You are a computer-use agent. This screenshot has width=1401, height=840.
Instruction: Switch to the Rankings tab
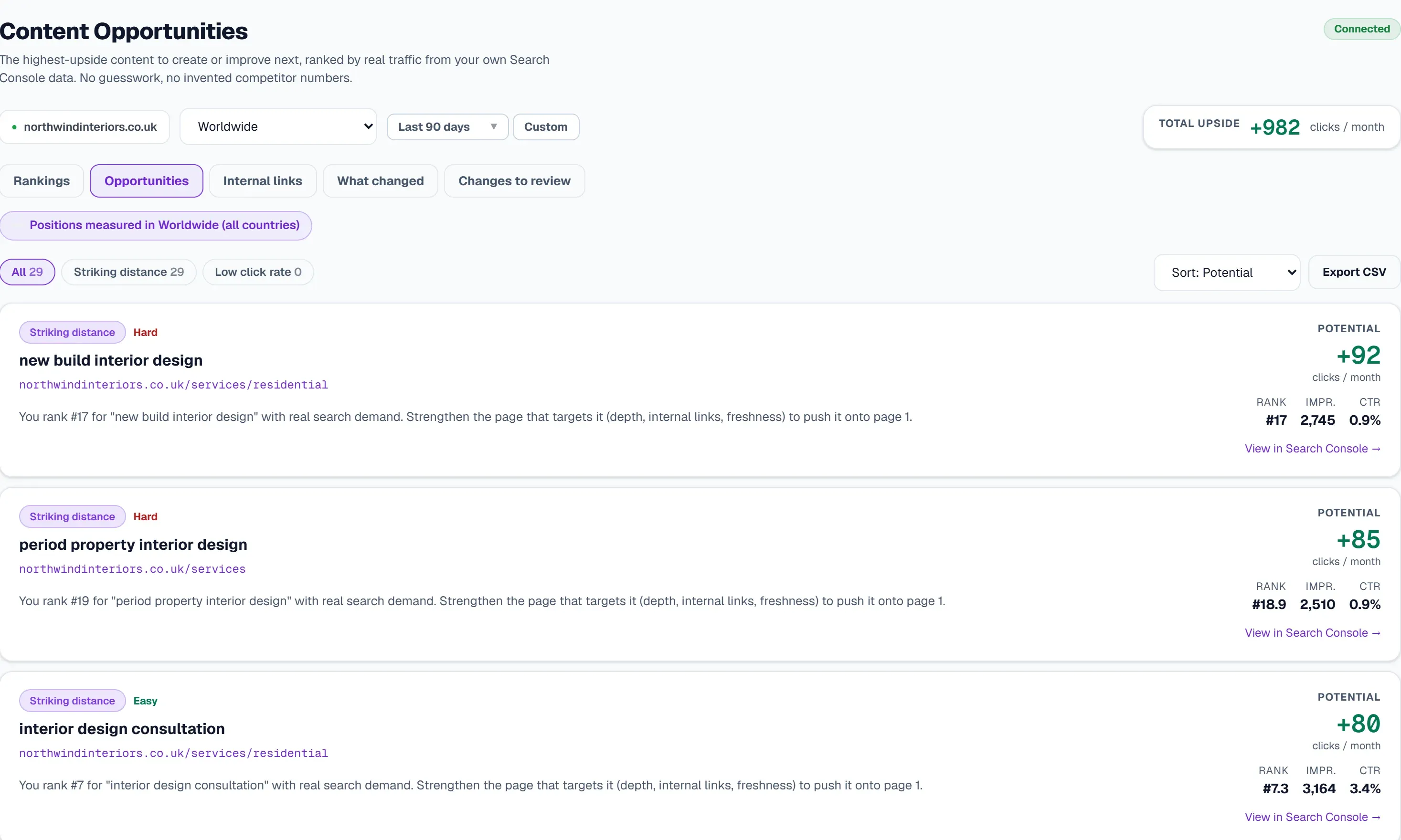42,180
